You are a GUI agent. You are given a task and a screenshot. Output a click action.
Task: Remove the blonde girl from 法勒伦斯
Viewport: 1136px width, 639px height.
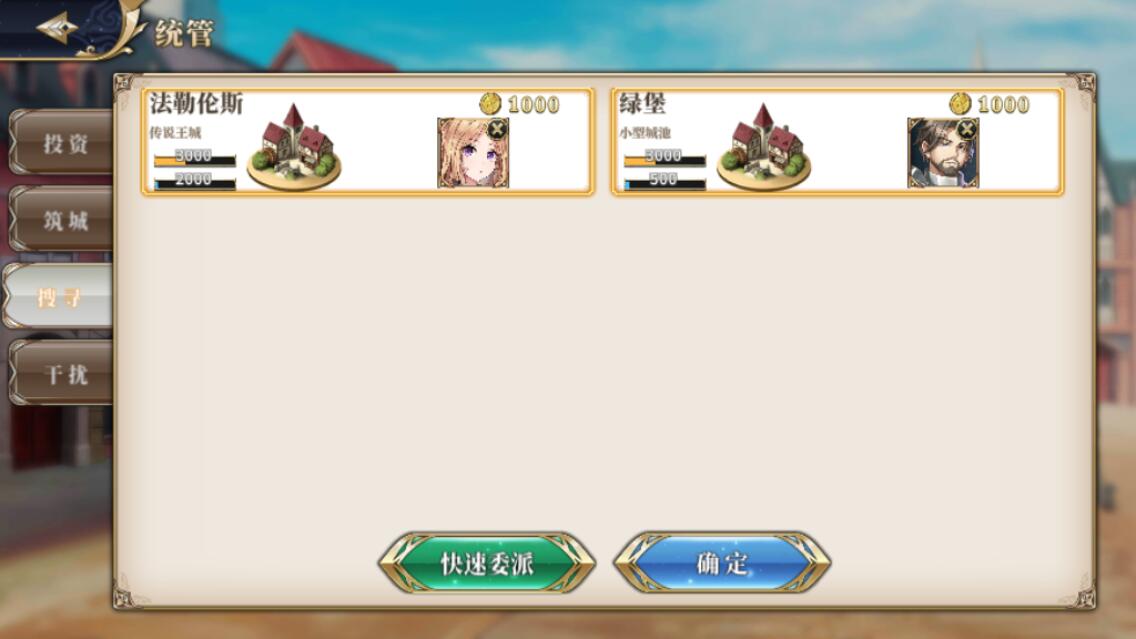coord(496,130)
